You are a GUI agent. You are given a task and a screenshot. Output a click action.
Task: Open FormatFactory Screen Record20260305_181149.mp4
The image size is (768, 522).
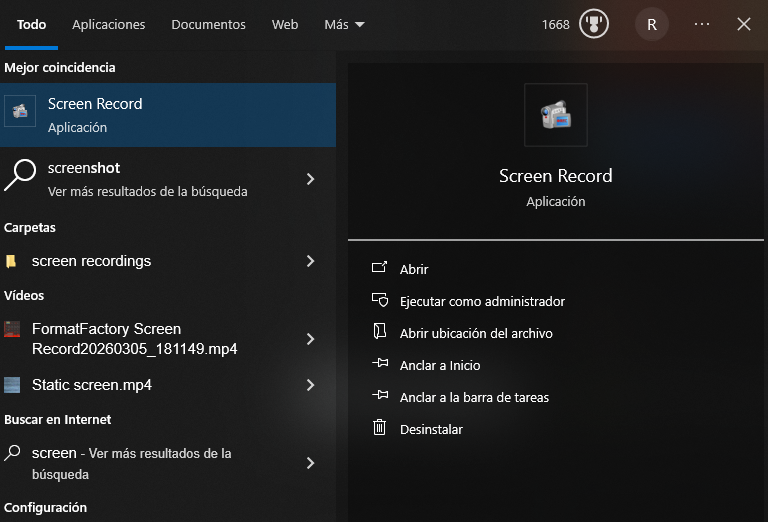[168, 339]
